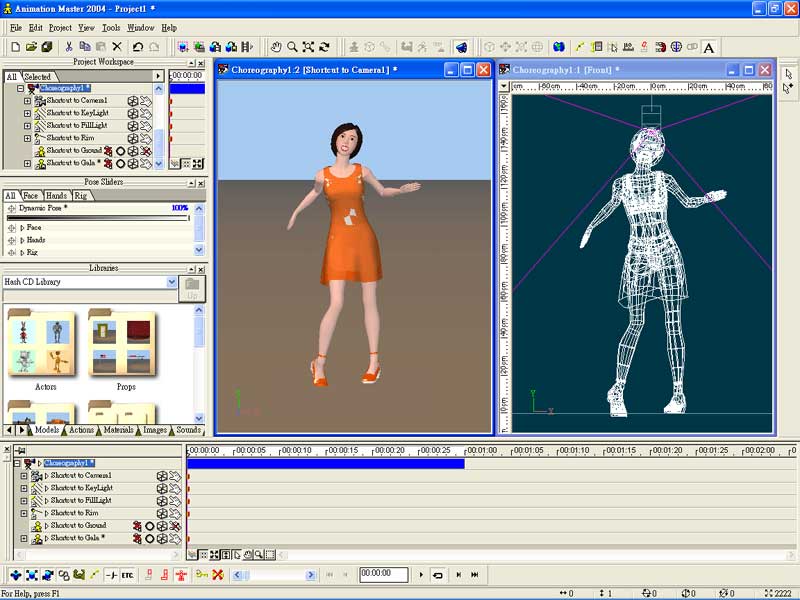Select the Face tab in Pose Sliders

[30, 195]
